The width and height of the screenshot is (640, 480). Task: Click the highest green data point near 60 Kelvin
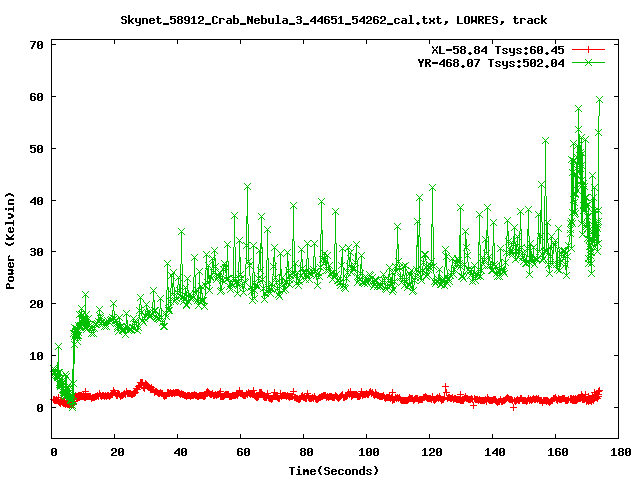(599, 100)
